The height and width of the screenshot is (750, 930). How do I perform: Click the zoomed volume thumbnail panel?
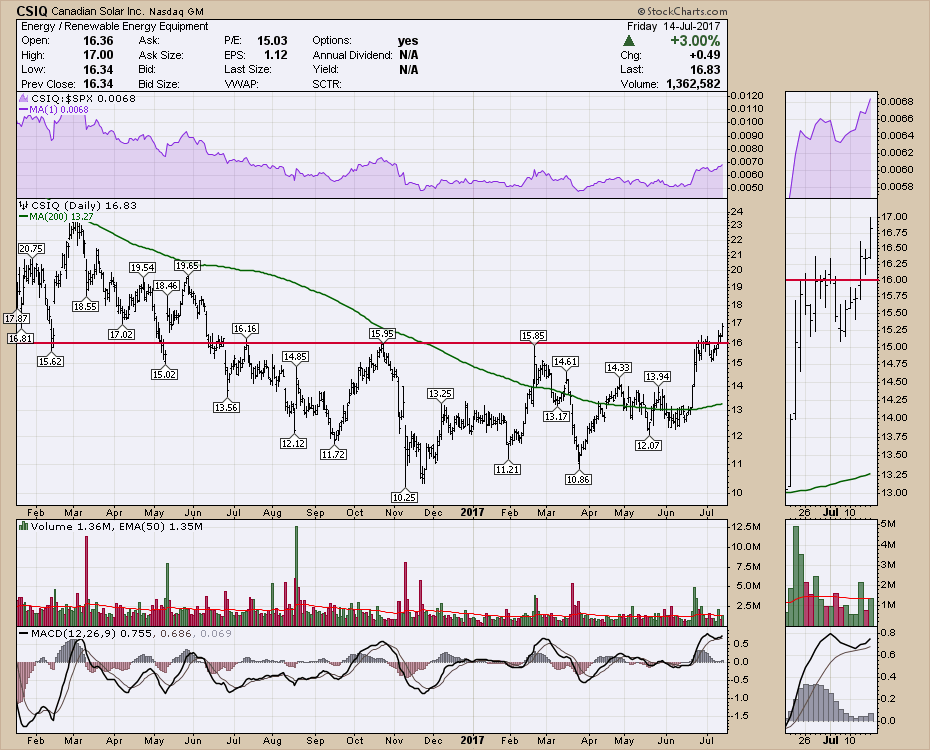[x=832, y=573]
